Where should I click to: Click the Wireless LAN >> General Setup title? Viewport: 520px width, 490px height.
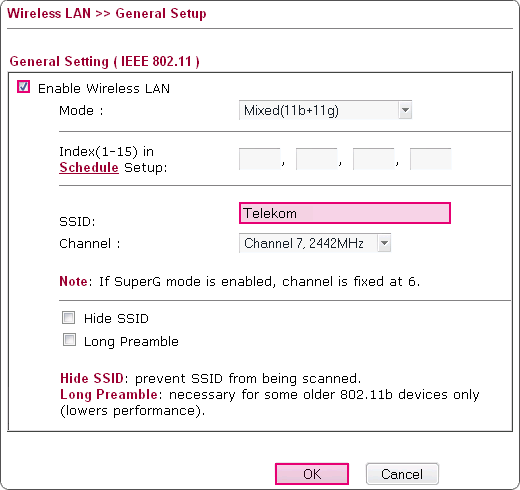tap(107, 13)
